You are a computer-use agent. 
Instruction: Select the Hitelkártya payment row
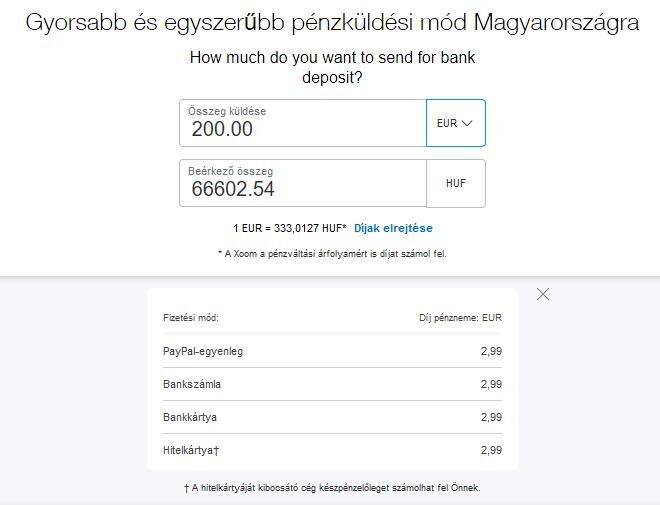[333, 450]
